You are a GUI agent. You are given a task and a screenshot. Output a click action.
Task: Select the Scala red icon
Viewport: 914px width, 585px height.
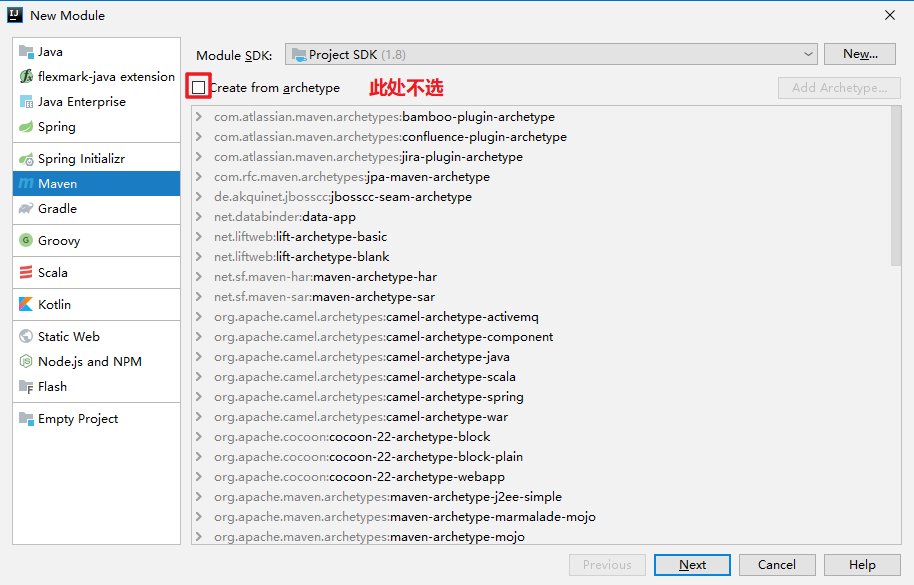pos(26,272)
